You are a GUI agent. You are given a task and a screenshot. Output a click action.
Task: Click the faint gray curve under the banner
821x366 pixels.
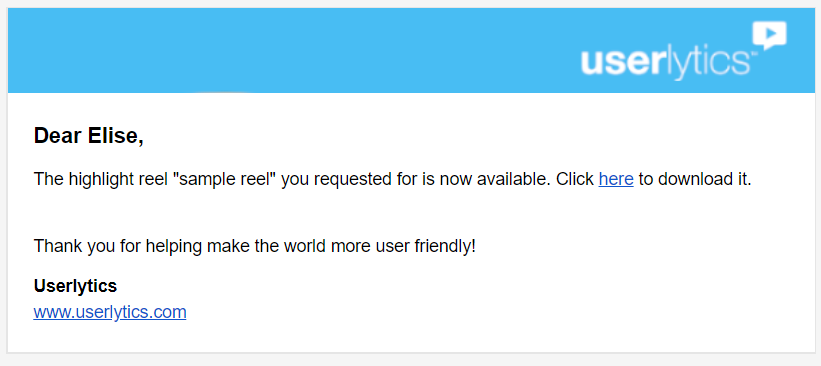coord(220,92)
